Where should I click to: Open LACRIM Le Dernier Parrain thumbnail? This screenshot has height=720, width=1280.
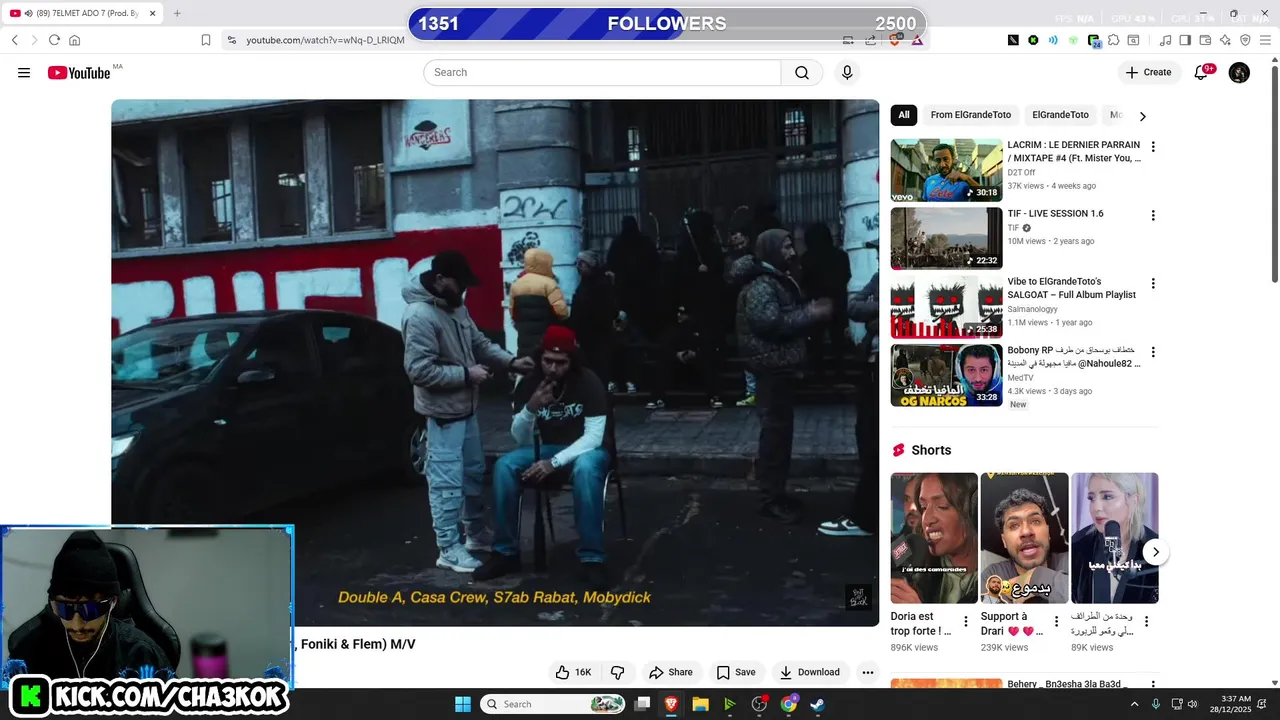(946, 170)
